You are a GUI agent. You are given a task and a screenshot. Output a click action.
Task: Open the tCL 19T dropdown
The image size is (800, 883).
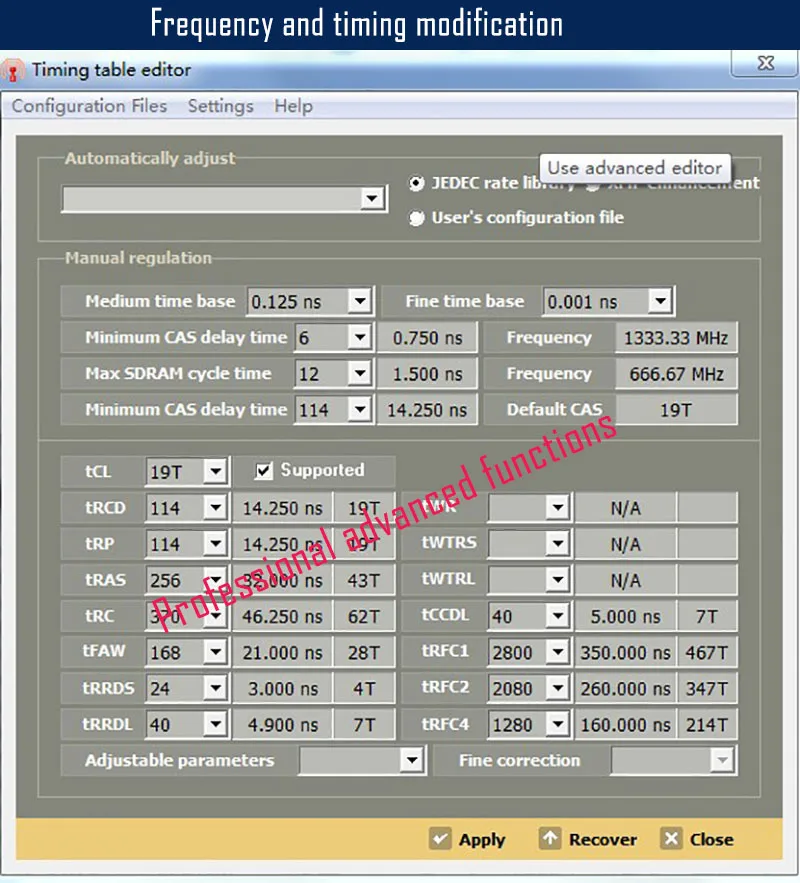click(x=214, y=471)
